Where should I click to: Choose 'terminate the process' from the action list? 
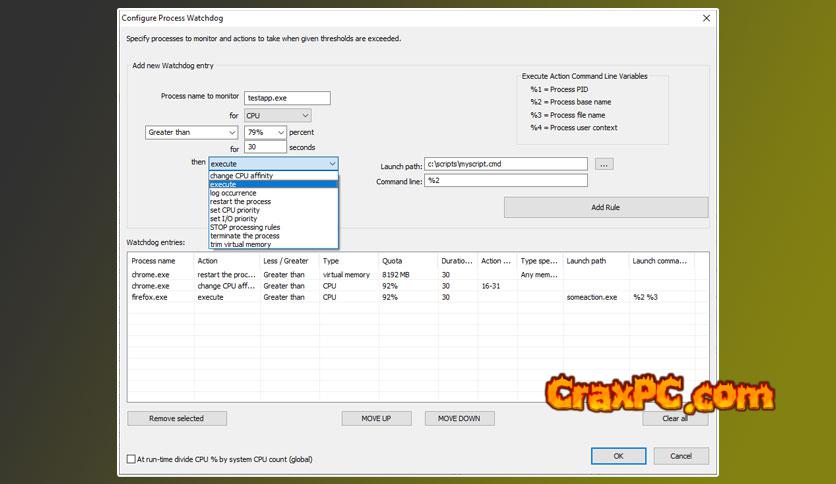tap(247, 235)
